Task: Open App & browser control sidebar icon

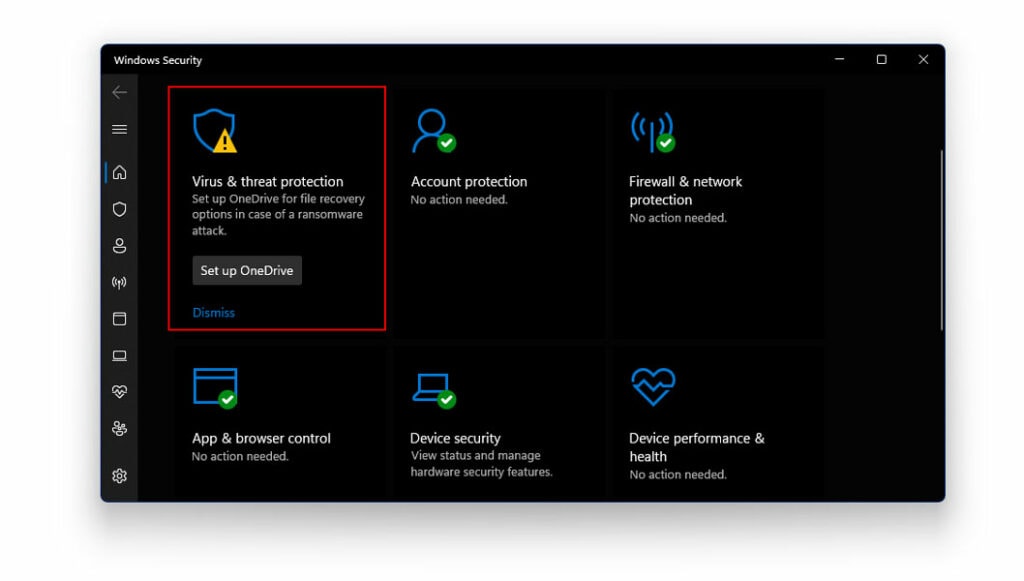Action: (x=120, y=319)
